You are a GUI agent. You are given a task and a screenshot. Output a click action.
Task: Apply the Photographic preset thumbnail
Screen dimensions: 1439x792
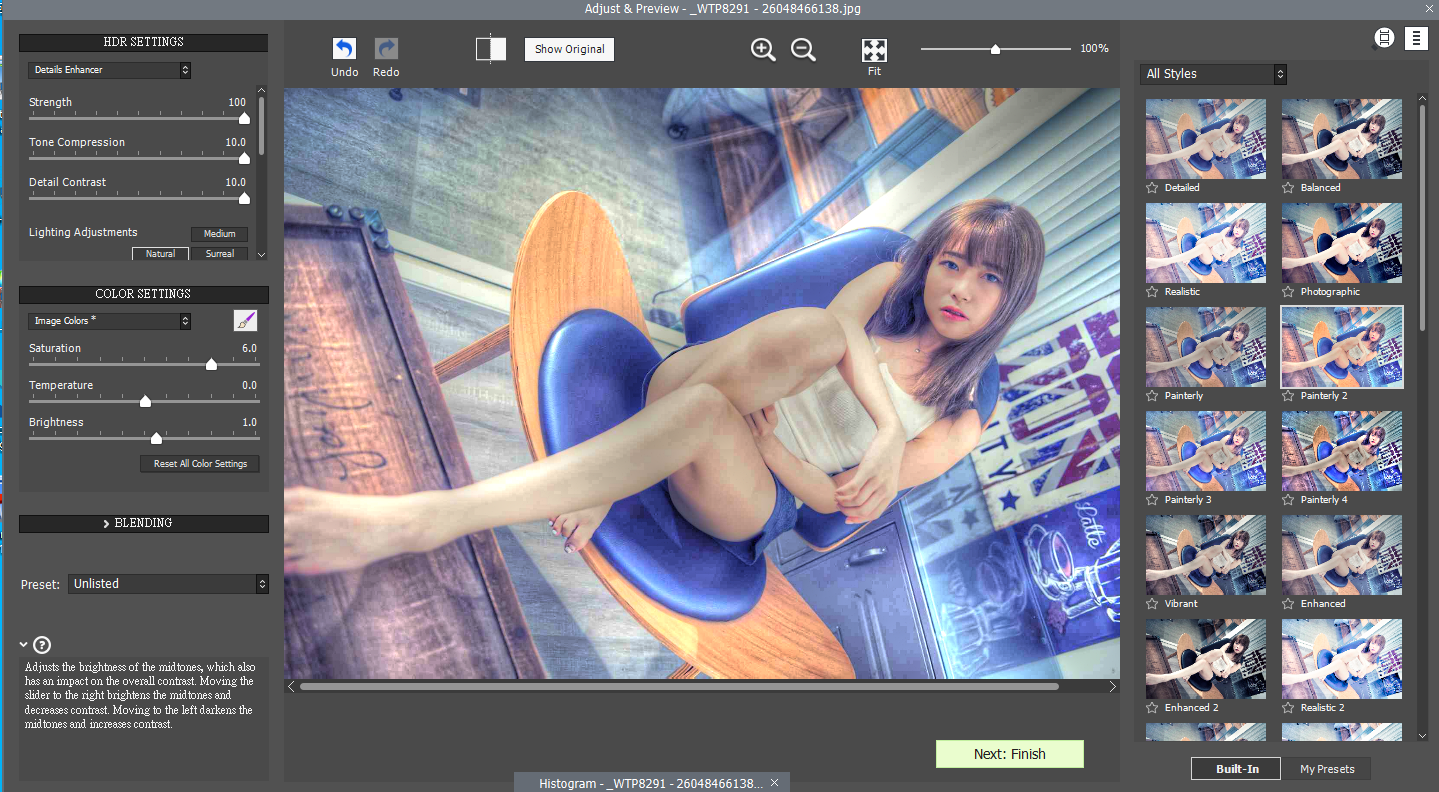point(1342,243)
